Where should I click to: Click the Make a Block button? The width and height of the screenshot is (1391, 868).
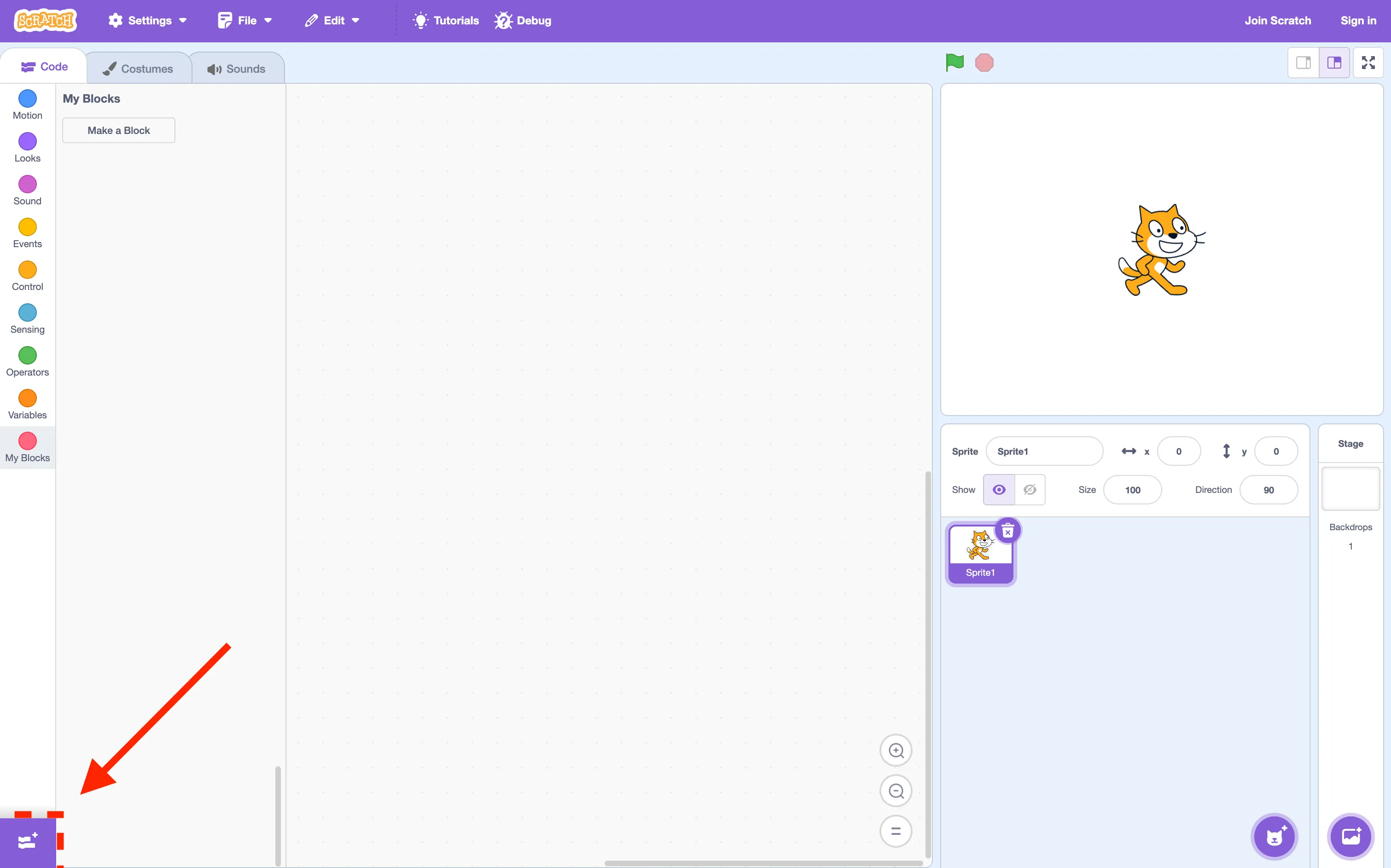118,130
